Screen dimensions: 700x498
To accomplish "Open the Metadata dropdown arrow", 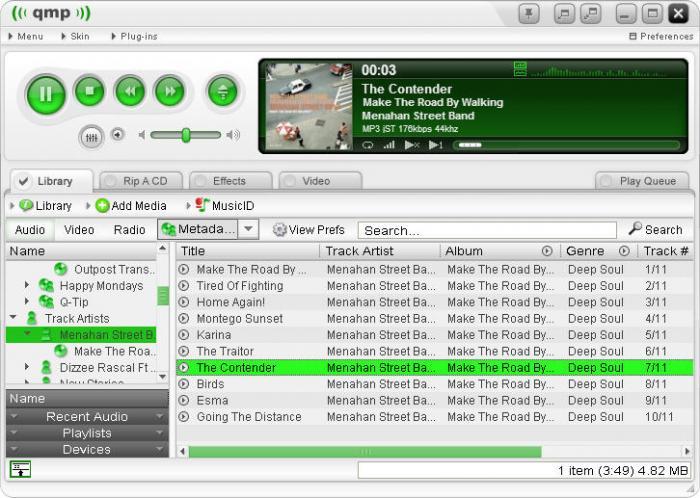I will pyautogui.click(x=248, y=229).
